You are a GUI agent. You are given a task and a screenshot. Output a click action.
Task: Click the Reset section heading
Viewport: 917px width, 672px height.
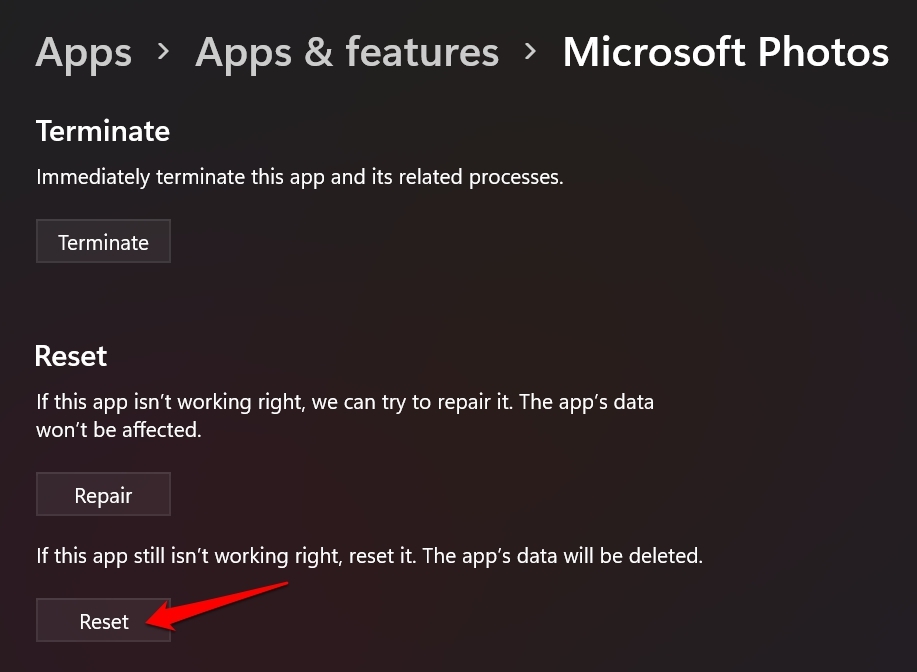click(71, 356)
